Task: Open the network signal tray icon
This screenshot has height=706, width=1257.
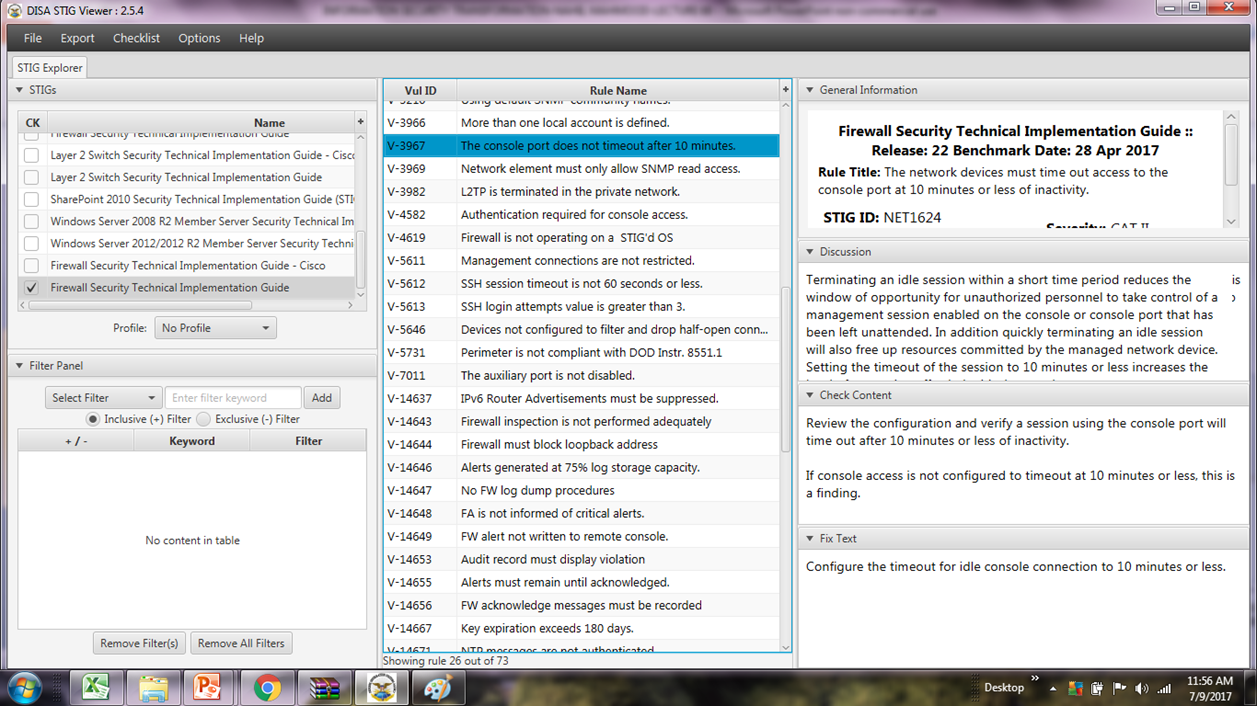Action: [x=1164, y=689]
